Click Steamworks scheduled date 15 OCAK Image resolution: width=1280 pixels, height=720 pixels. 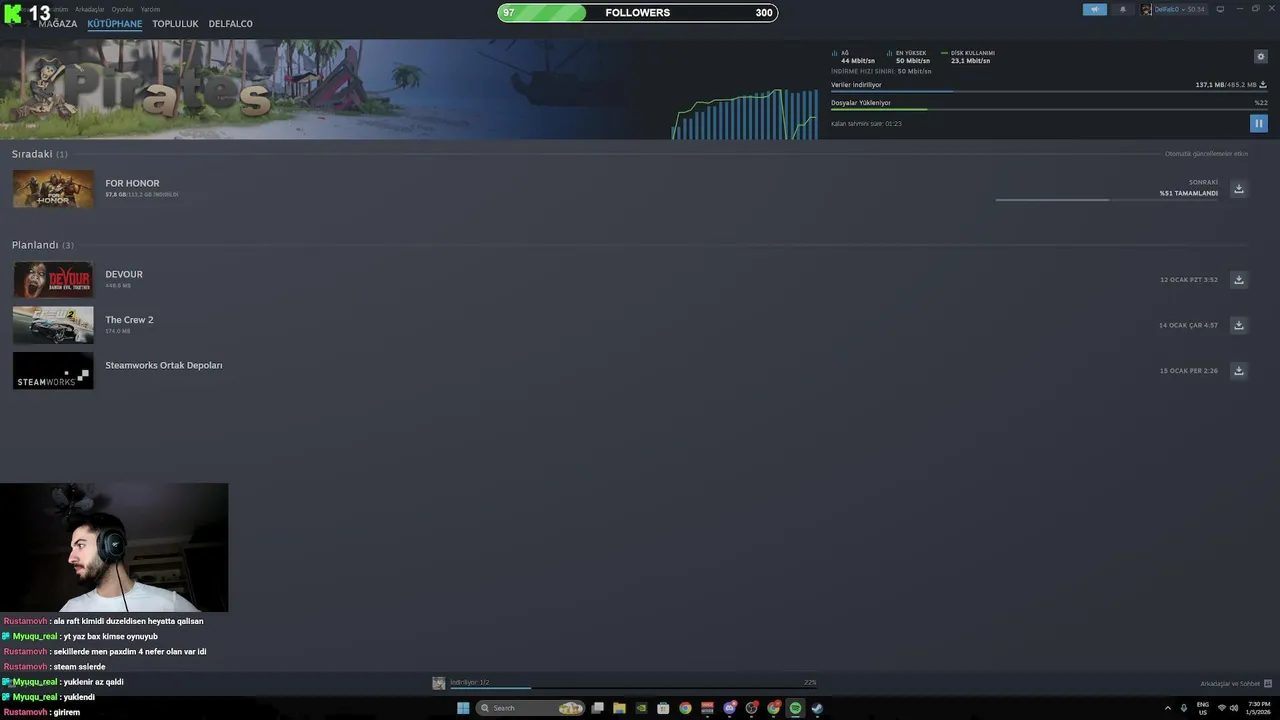pyautogui.click(x=1189, y=371)
